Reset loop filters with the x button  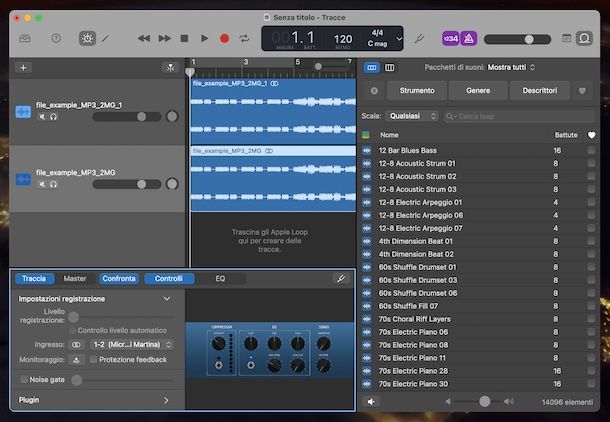374,91
